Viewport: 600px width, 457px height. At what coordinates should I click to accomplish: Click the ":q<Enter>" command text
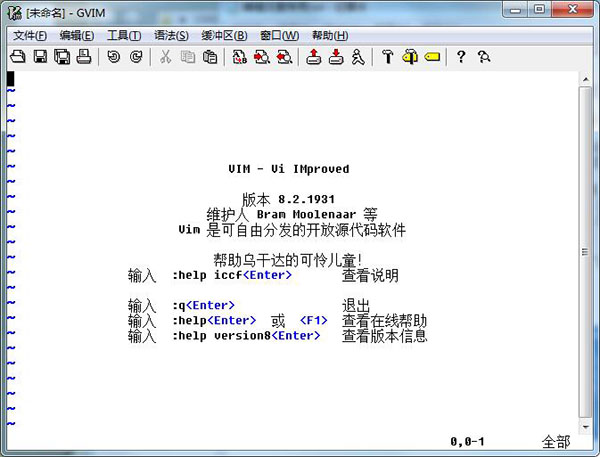[x=203, y=305]
